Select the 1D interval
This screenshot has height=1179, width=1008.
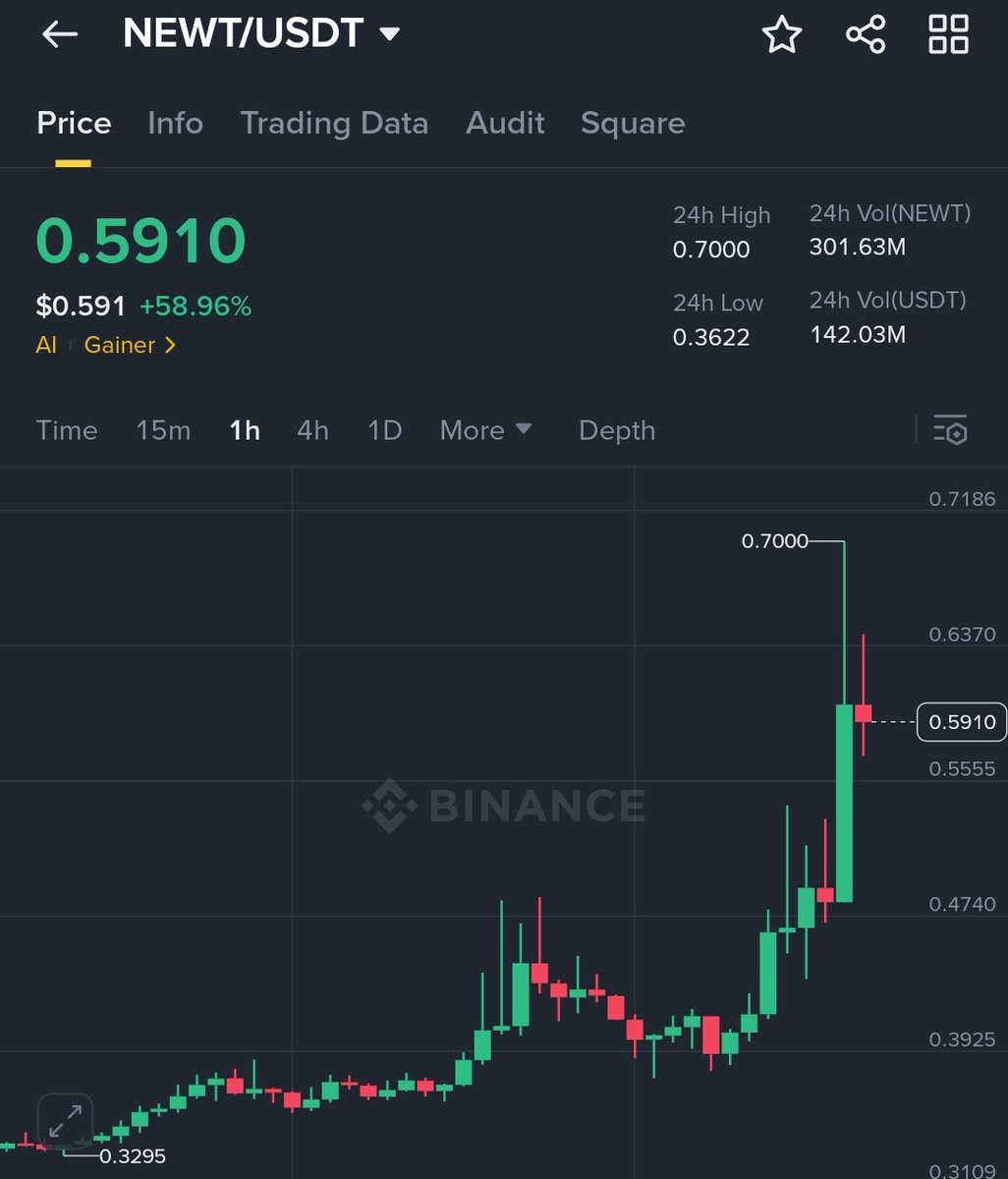384,430
